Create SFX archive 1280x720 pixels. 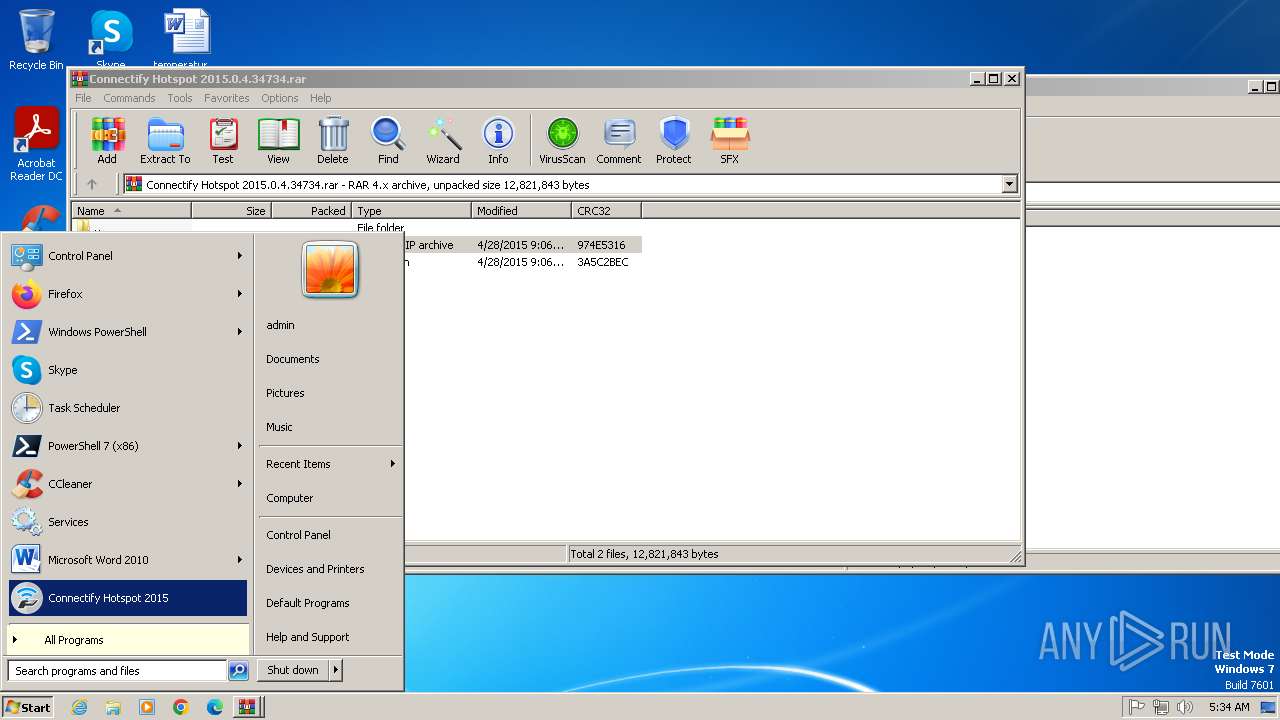730,141
